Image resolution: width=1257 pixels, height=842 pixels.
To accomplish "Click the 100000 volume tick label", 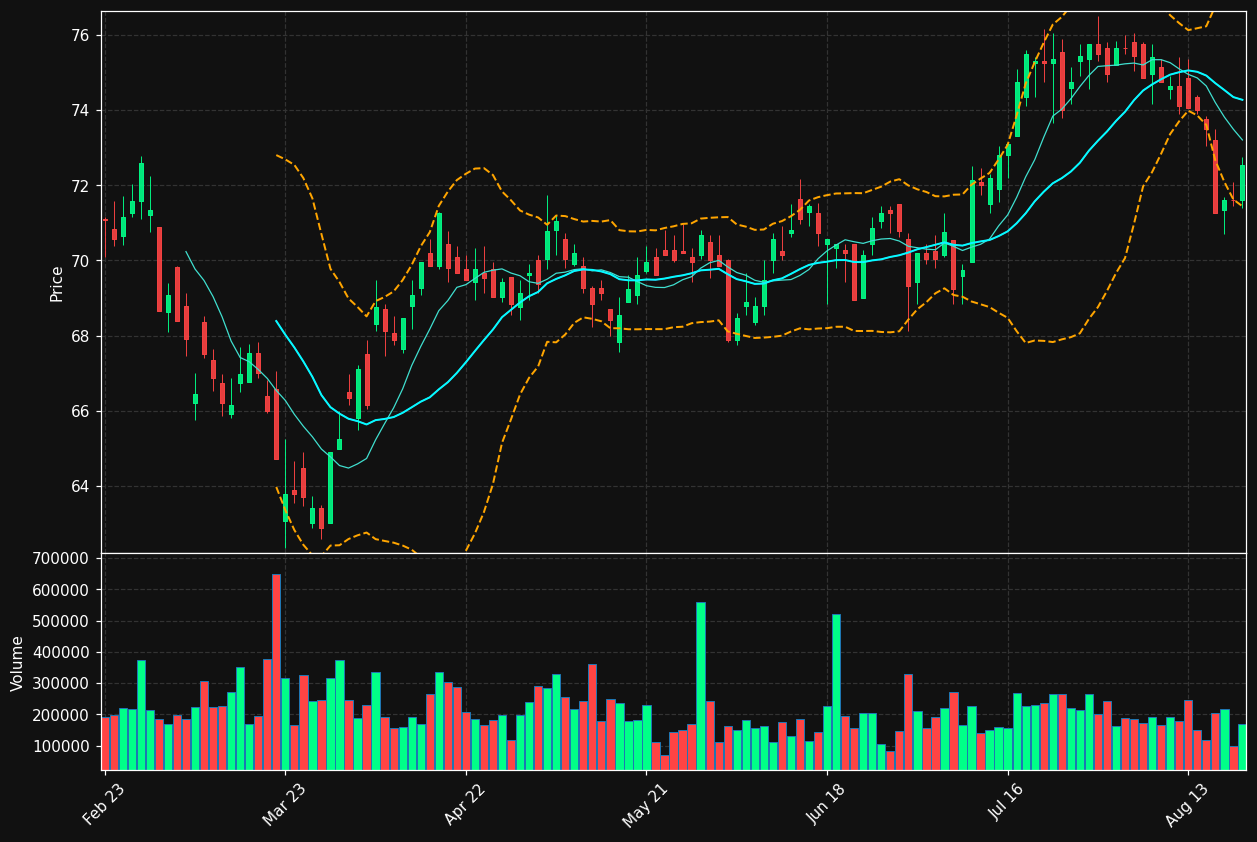I will [x=61, y=746].
